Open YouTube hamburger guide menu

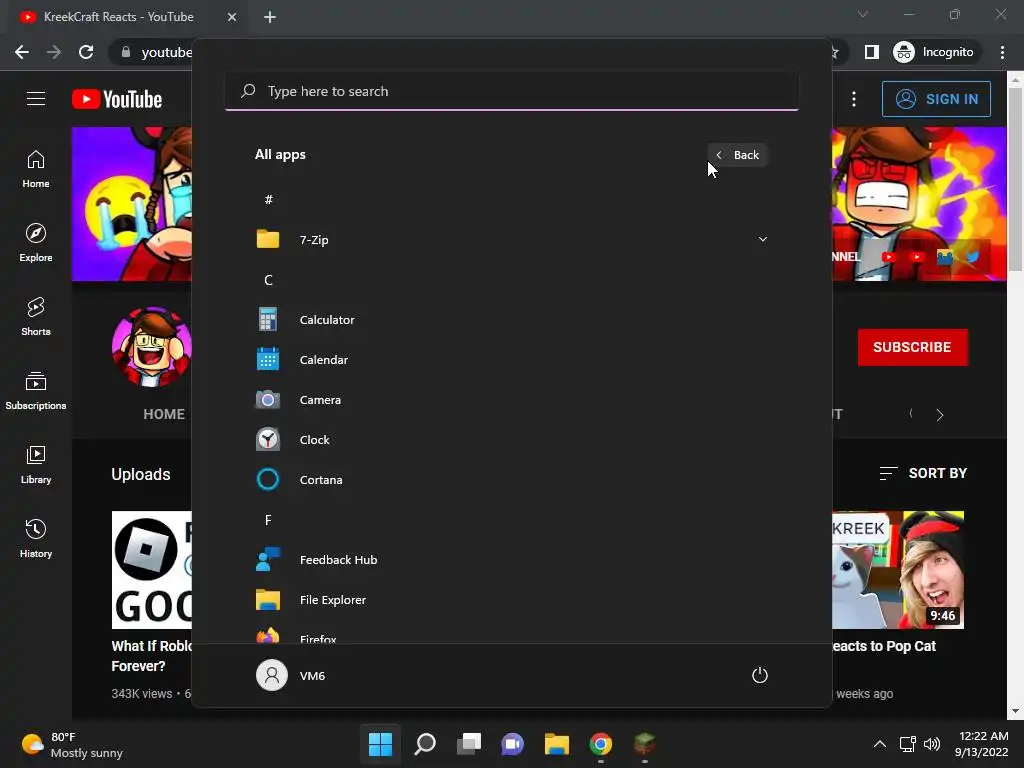(36, 99)
